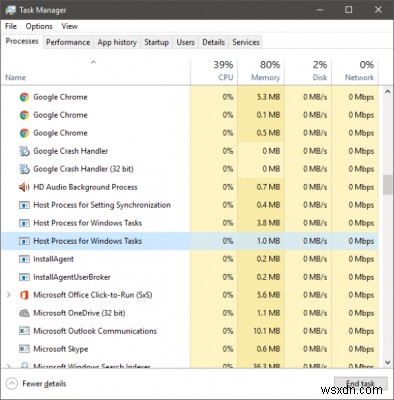This screenshot has height=400, width=394.
Task: Select the Processes tab
Action: [x=22, y=41]
